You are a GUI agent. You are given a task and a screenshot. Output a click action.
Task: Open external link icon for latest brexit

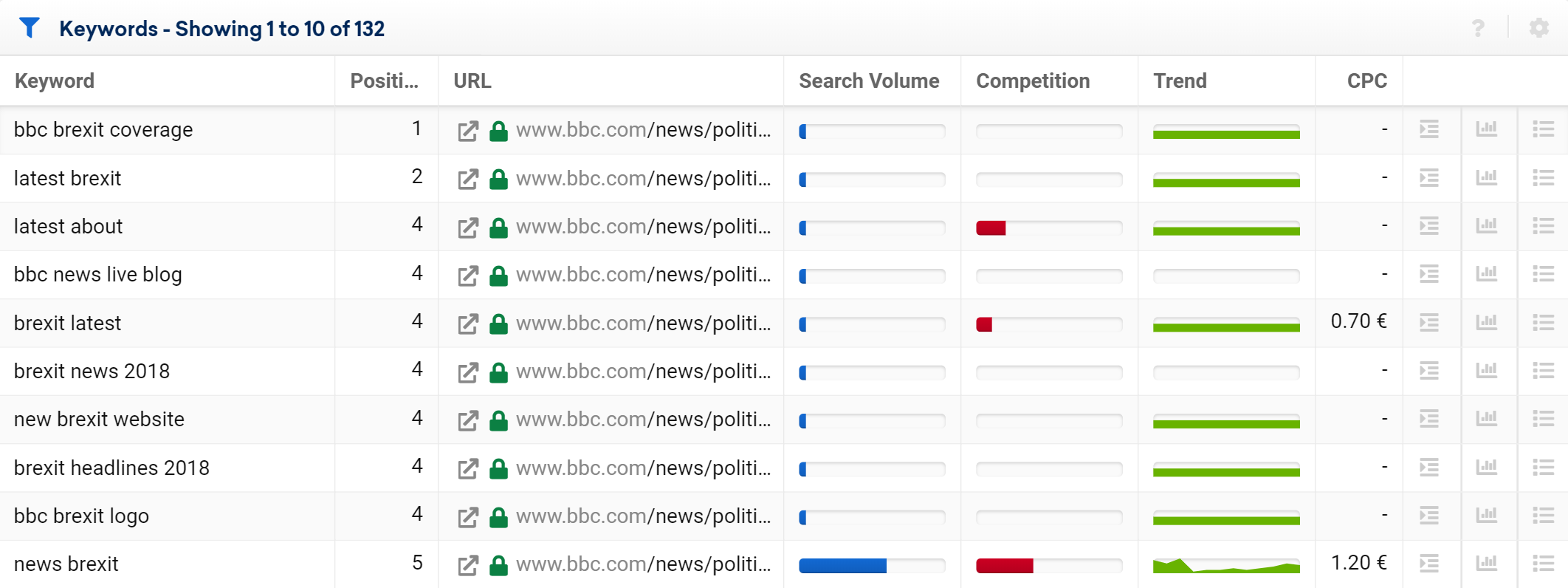(x=468, y=180)
